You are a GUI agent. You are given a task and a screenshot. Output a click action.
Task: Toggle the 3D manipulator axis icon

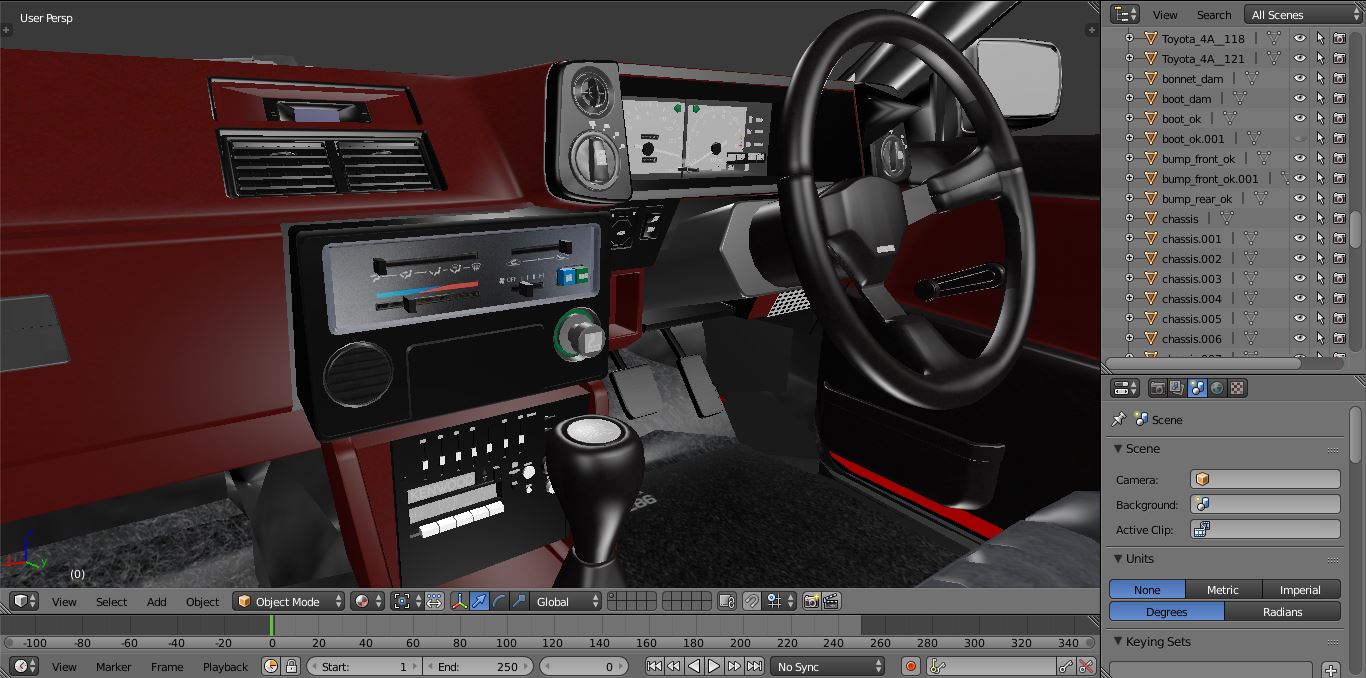[x=459, y=601]
